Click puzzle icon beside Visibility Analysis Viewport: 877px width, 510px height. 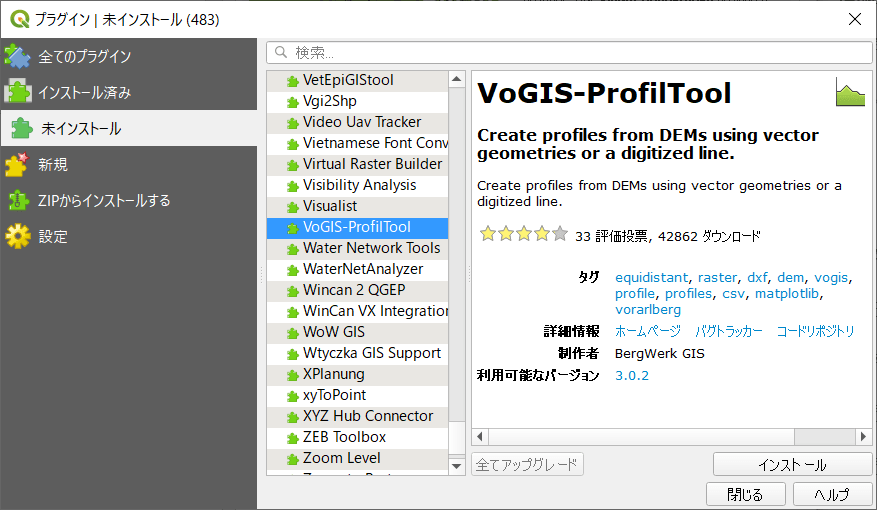(x=292, y=187)
